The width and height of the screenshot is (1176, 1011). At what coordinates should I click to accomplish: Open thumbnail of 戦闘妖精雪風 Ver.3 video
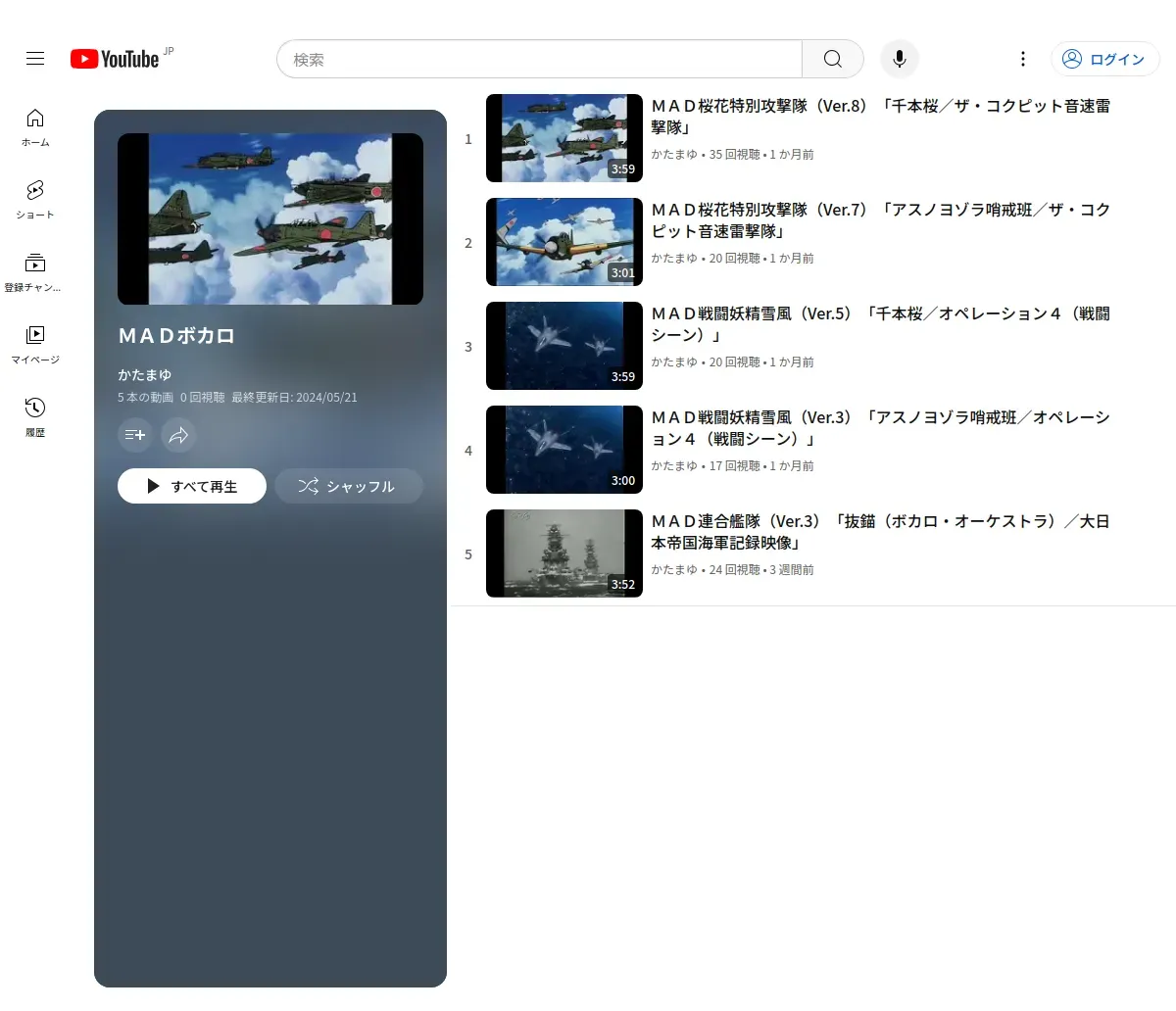564,450
